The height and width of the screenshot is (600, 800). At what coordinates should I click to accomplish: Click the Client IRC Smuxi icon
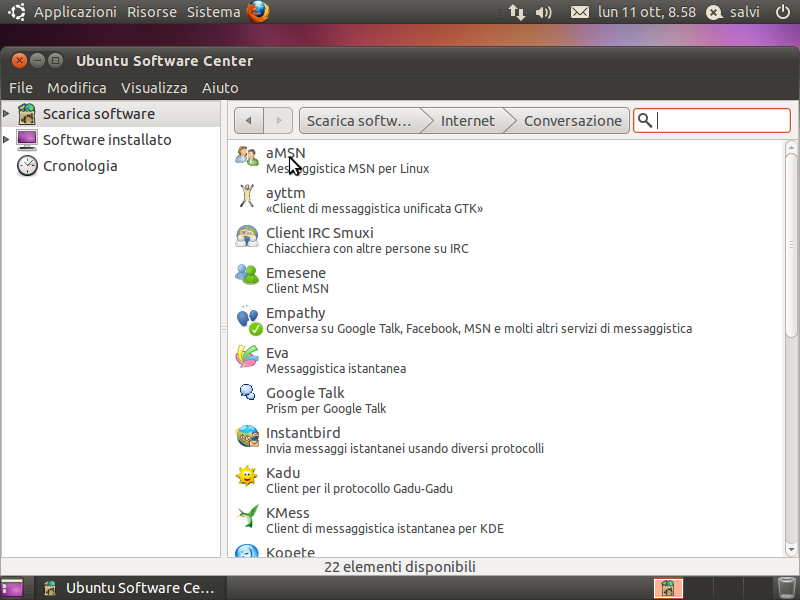(x=247, y=236)
